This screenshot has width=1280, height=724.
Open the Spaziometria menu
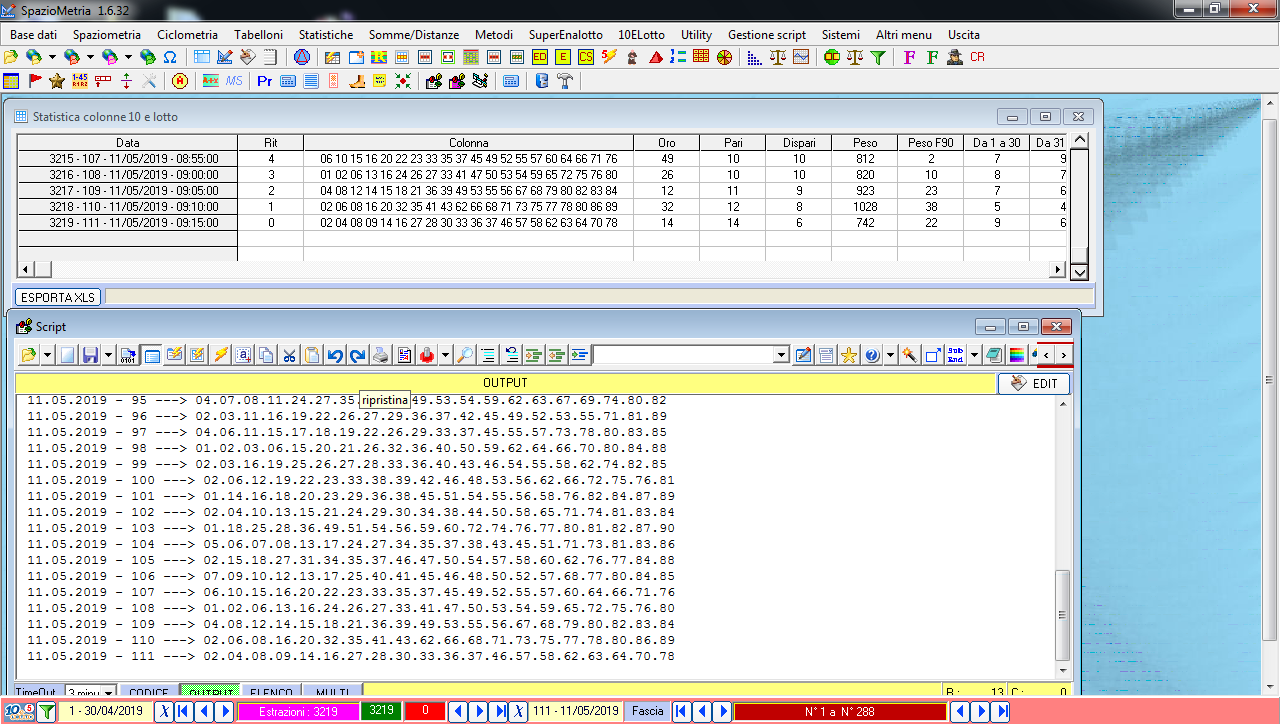pos(107,35)
